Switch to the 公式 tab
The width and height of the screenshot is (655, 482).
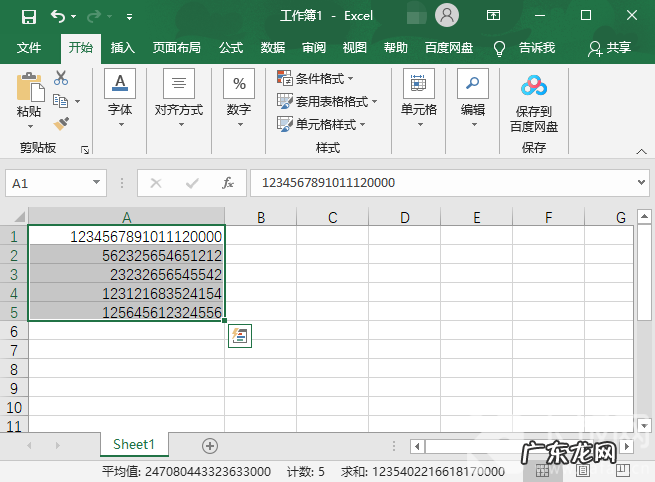[x=231, y=48]
